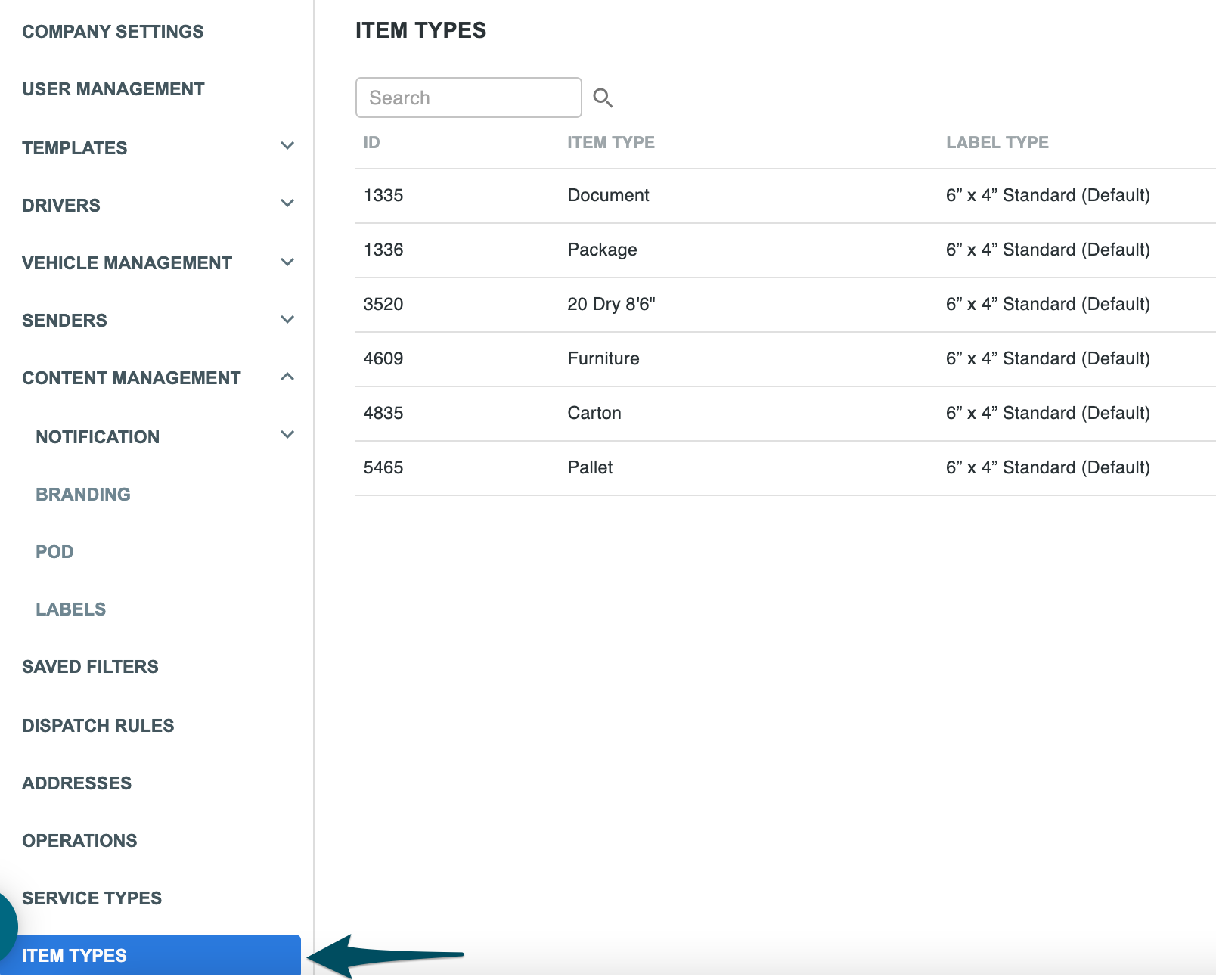Click the ITEM TYPE column header
1216x980 pixels.
tap(611, 143)
